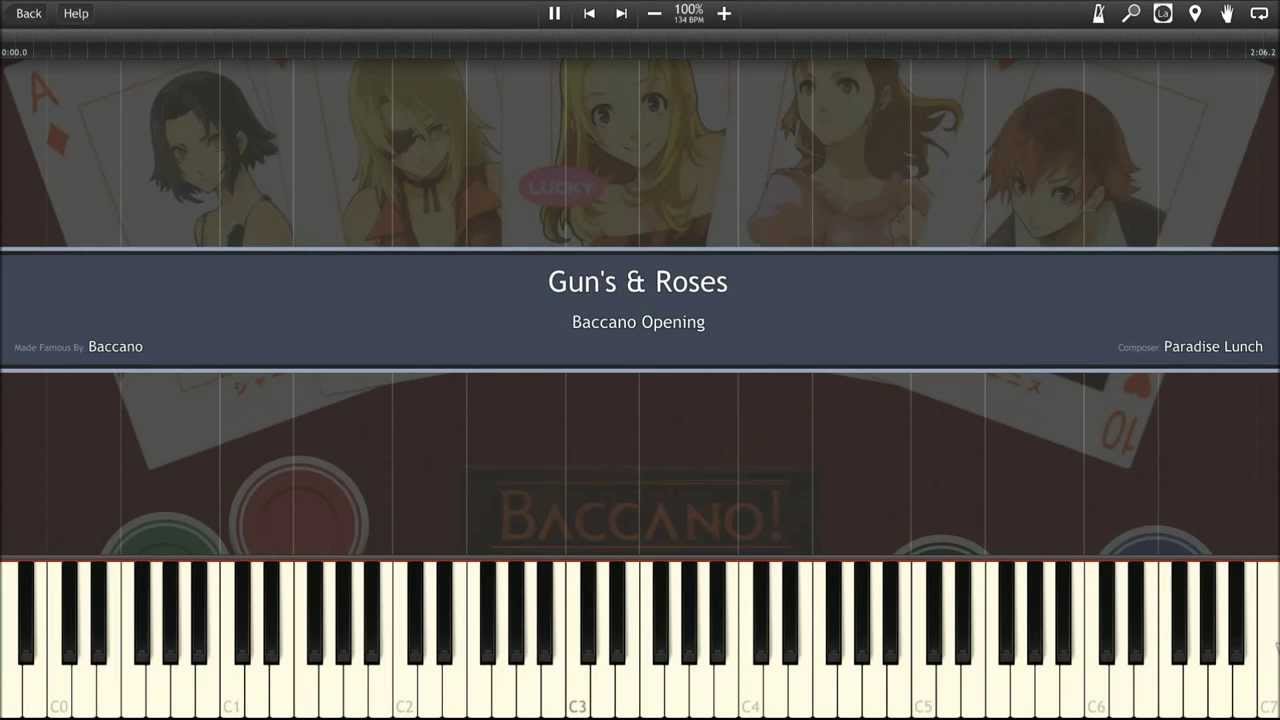
Task: Skip back to the previous section
Action: pos(589,14)
